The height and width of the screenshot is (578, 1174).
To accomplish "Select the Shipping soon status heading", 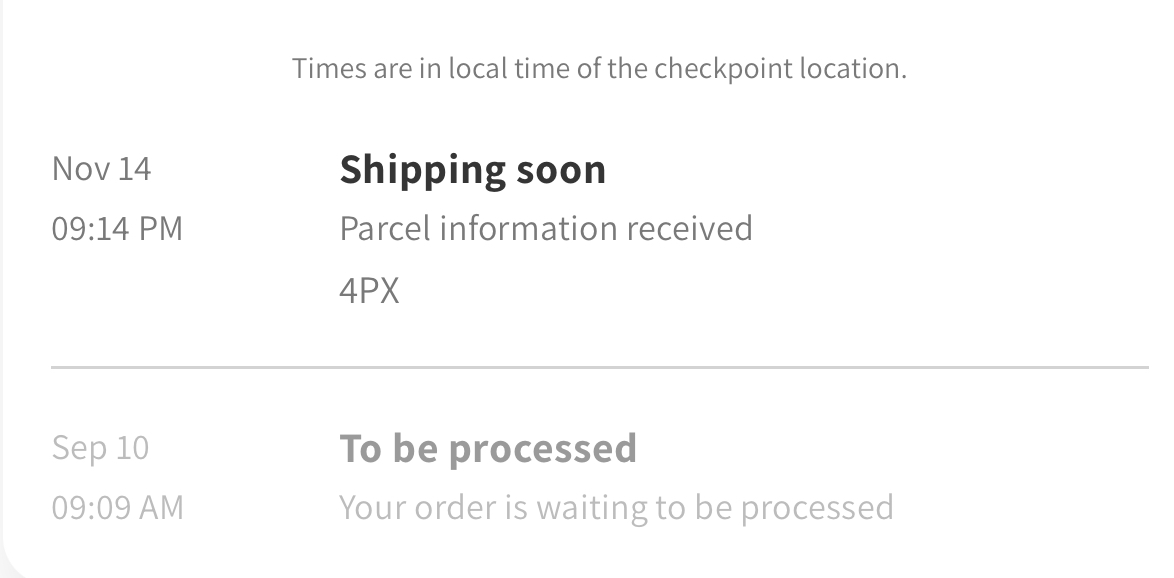I will click(472, 169).
